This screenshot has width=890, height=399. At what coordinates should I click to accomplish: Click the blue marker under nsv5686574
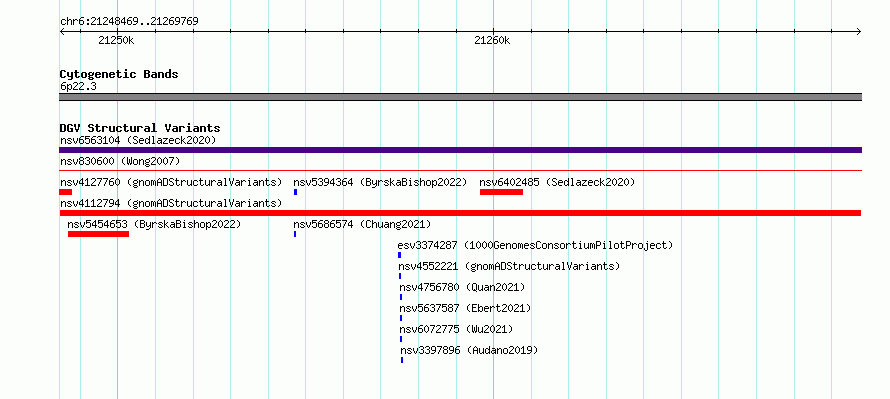[295, 234]
